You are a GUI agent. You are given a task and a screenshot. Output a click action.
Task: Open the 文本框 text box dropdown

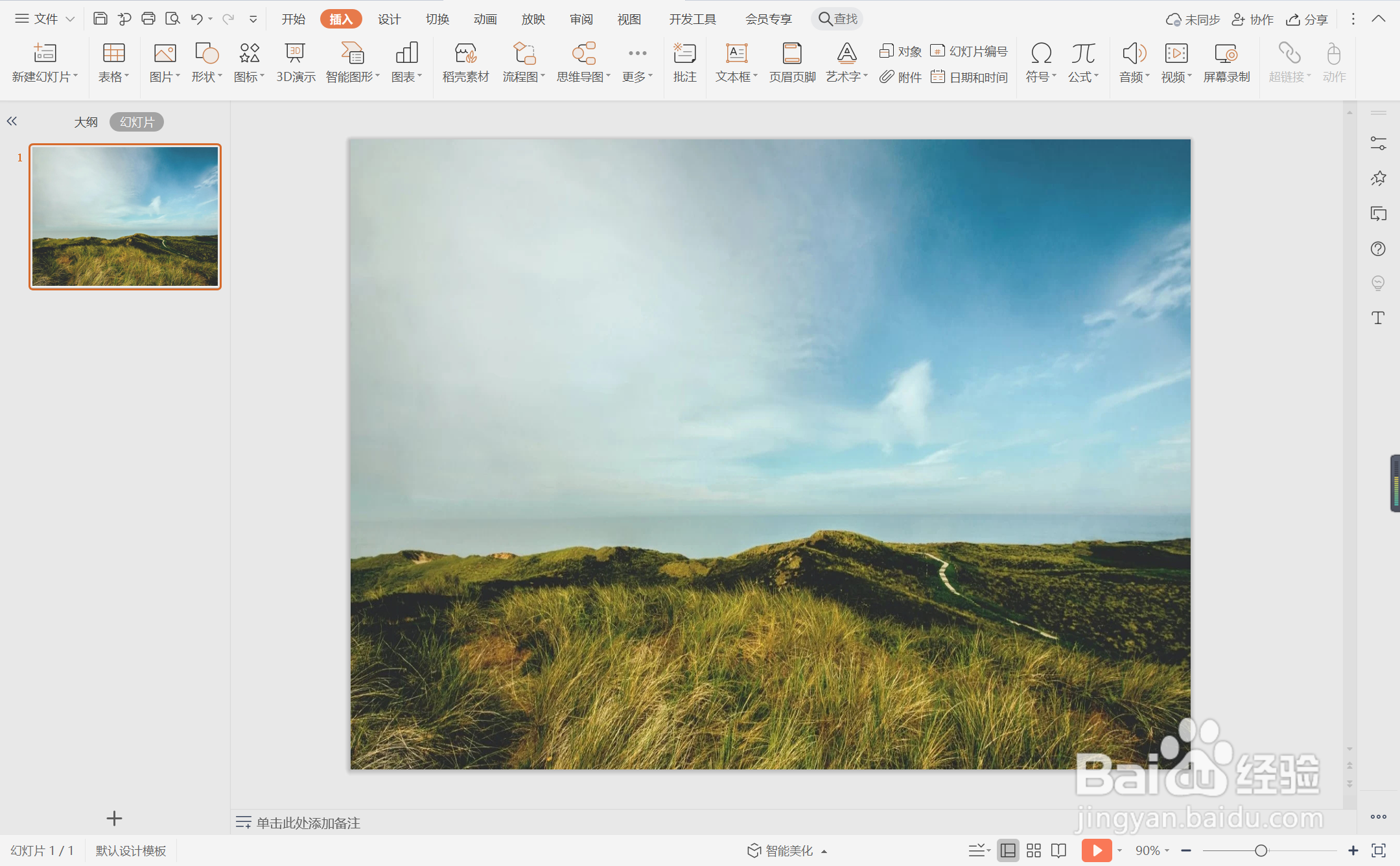click(x=755, y=76)
